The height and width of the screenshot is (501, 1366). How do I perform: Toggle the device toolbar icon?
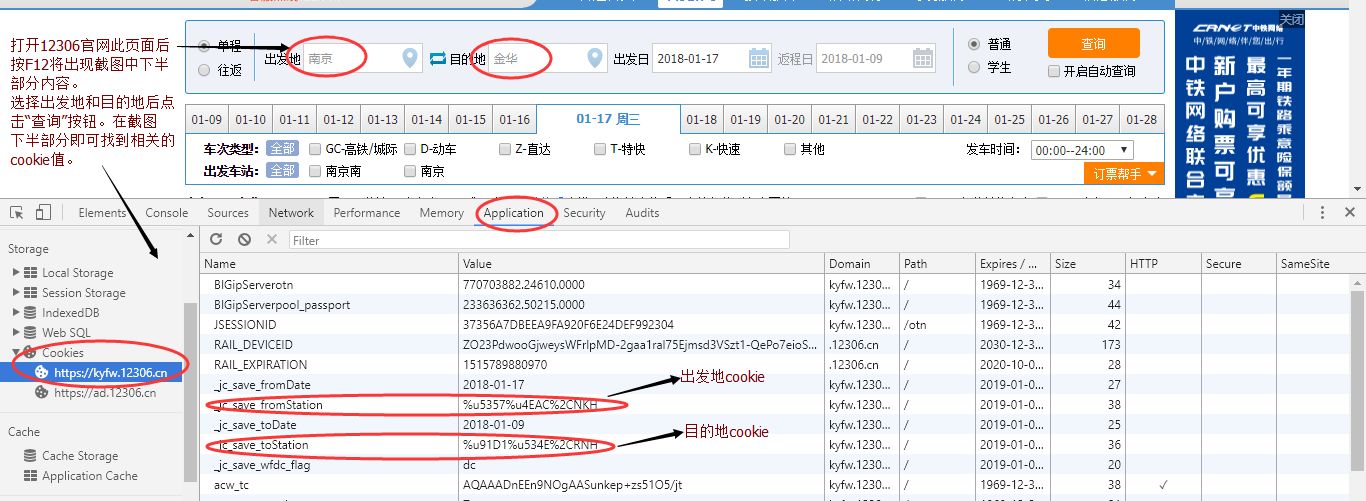coord(43,212)
